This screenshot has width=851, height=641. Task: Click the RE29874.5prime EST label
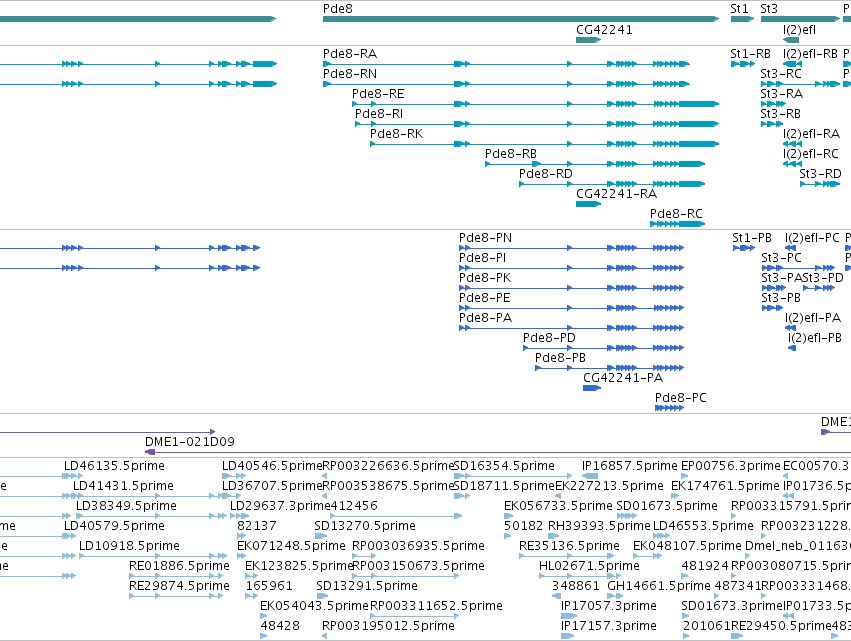[x=179, y=586]
